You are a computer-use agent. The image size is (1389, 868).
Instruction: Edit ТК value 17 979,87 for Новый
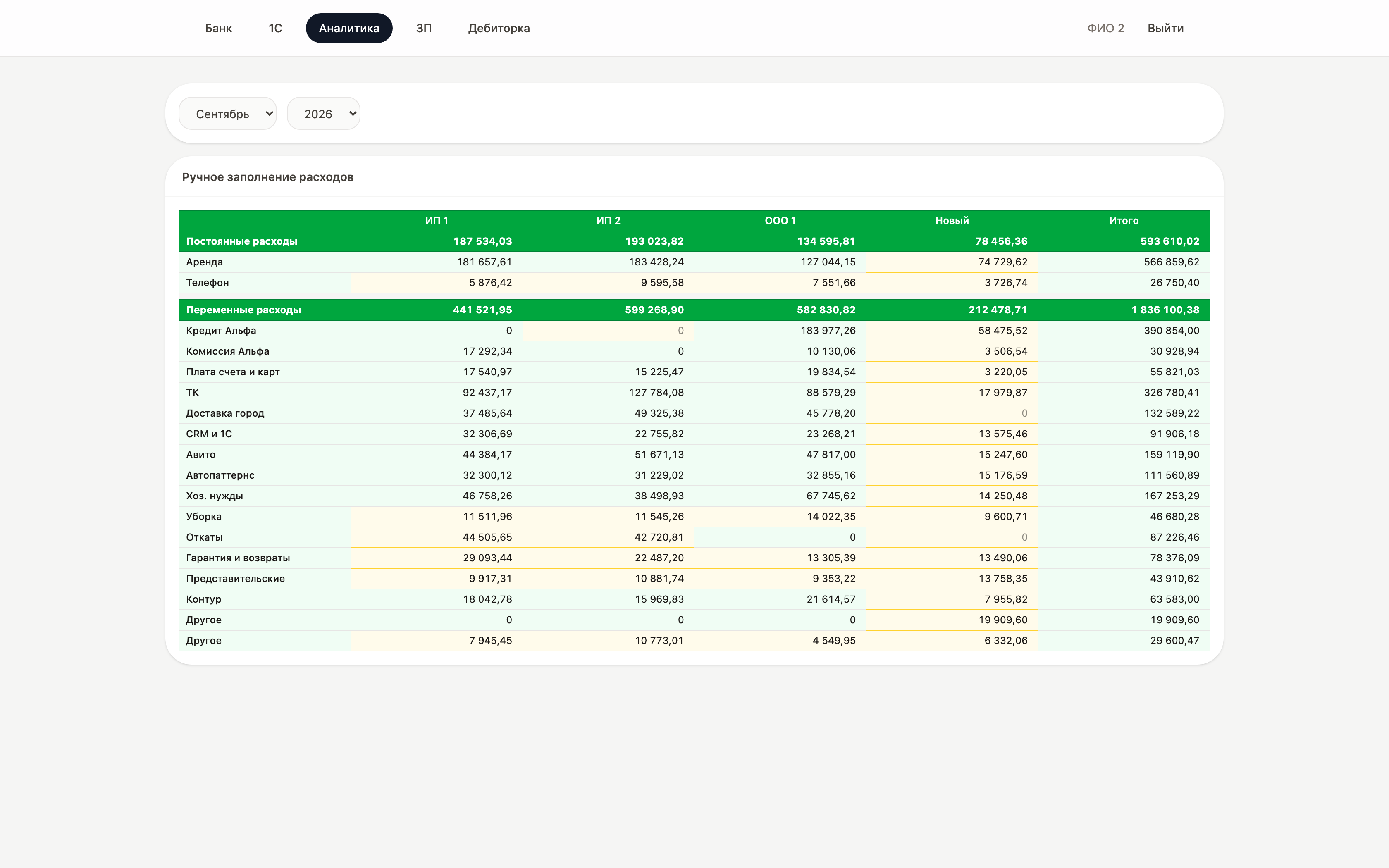tap(952, 393)
